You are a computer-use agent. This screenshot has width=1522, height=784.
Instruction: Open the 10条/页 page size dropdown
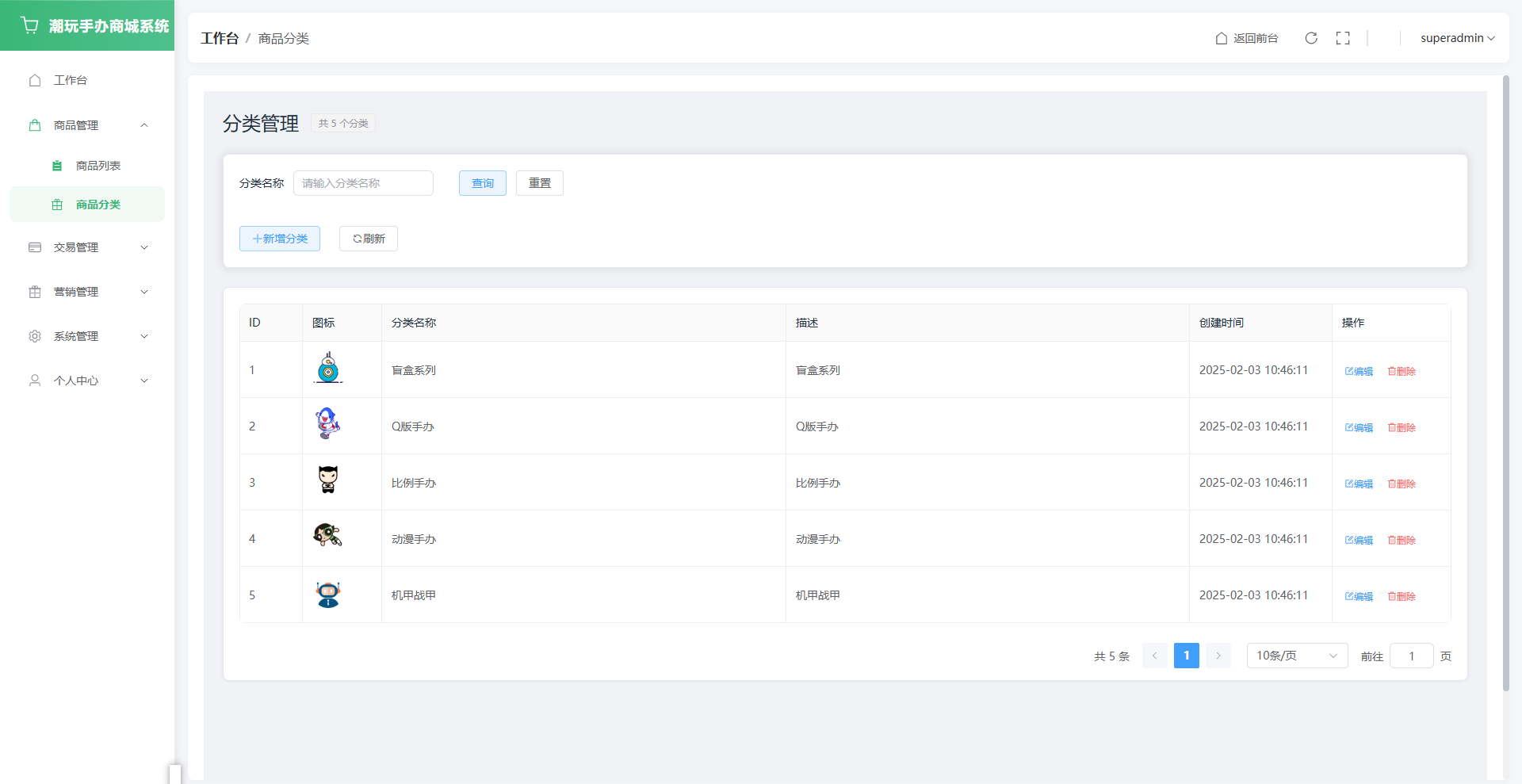[x=1297, y=656]
